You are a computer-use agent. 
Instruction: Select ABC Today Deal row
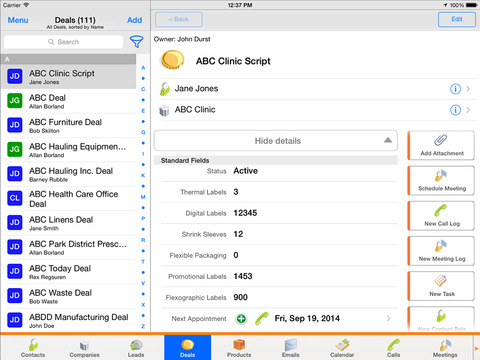coord(68,272)
